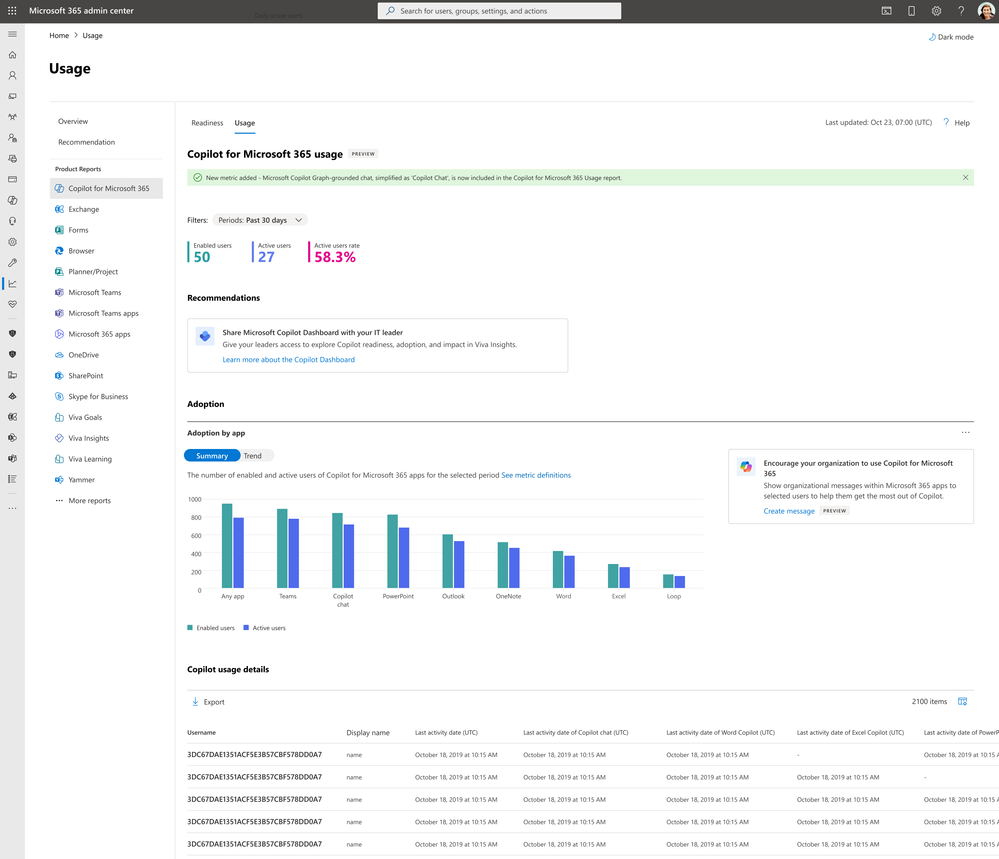The image size is (999, 859).
Task: Expand the Periods: Past 30 days dropdown
Action: 260,220
